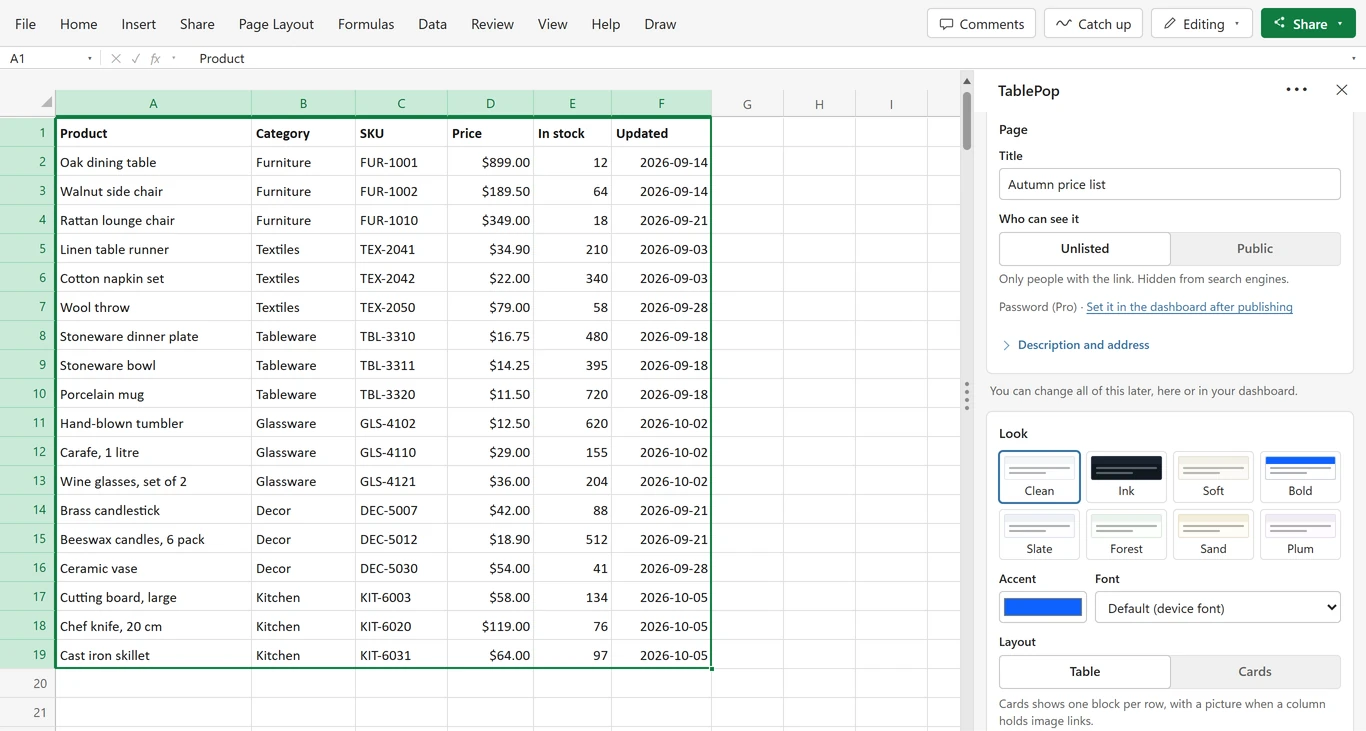Expand the formula bar using its right-end chevron
Screen dimensions: 1366x731
pyautogui.click(x=1354, y=59)
